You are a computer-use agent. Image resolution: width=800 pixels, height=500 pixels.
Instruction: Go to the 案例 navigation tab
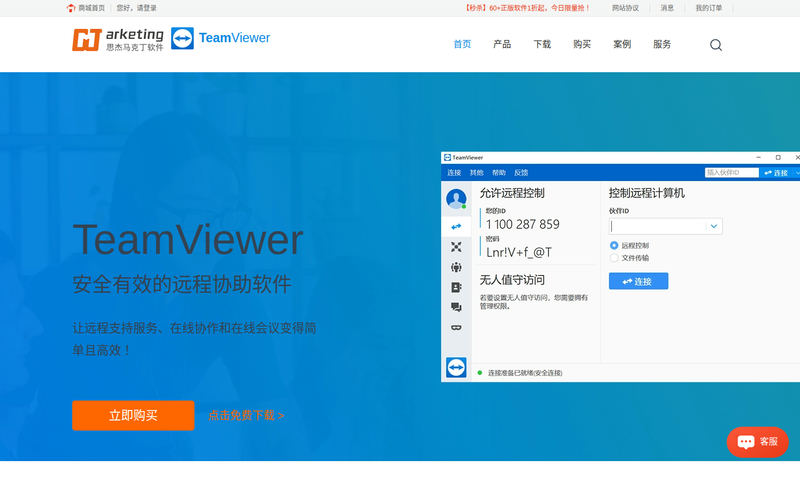[x=622, y=44]
